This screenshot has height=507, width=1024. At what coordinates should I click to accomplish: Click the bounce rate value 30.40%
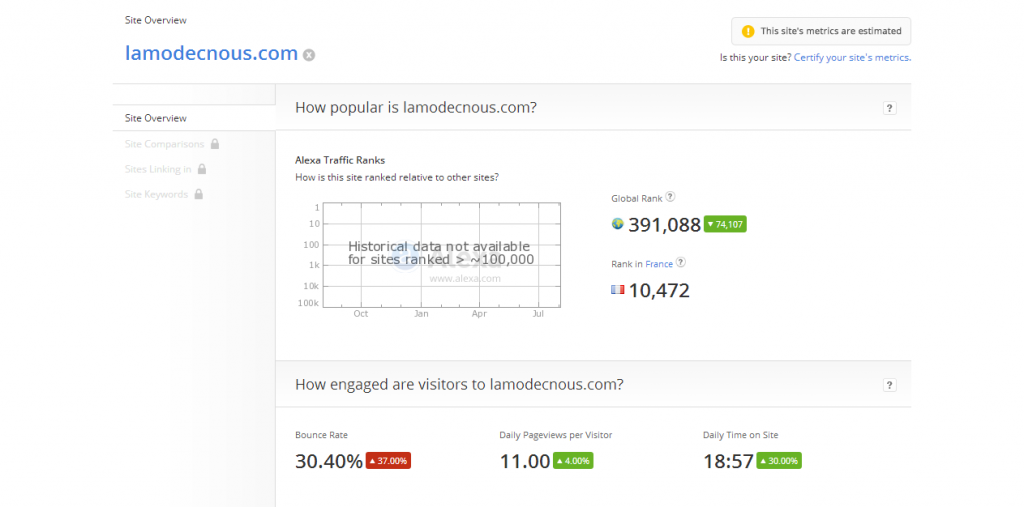pos(328,461)
